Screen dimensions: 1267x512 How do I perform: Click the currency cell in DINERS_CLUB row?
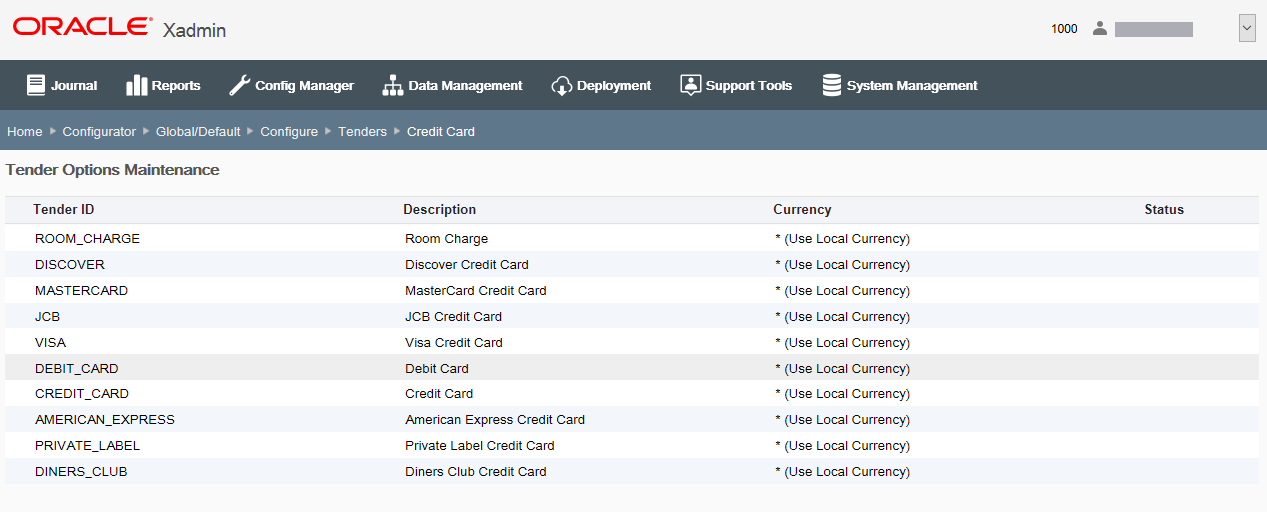843,472
